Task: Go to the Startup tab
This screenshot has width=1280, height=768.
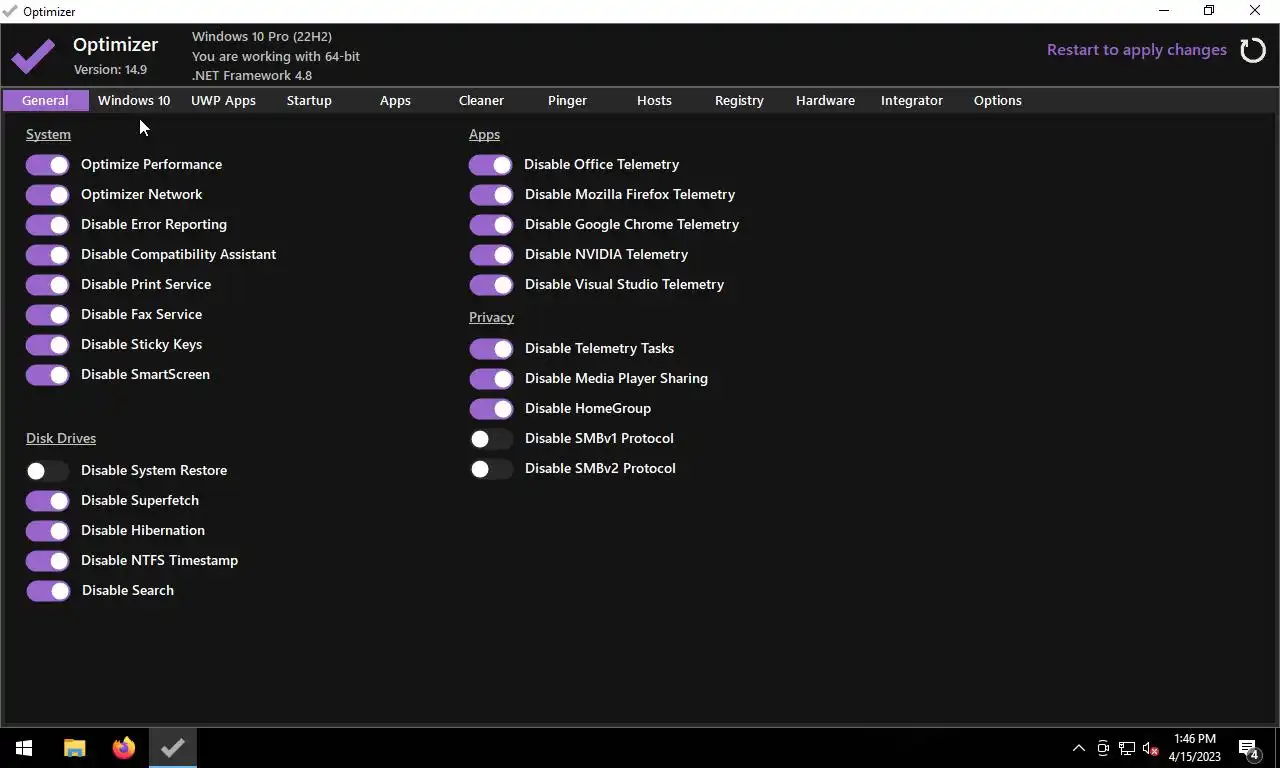Action: [309, 100]
